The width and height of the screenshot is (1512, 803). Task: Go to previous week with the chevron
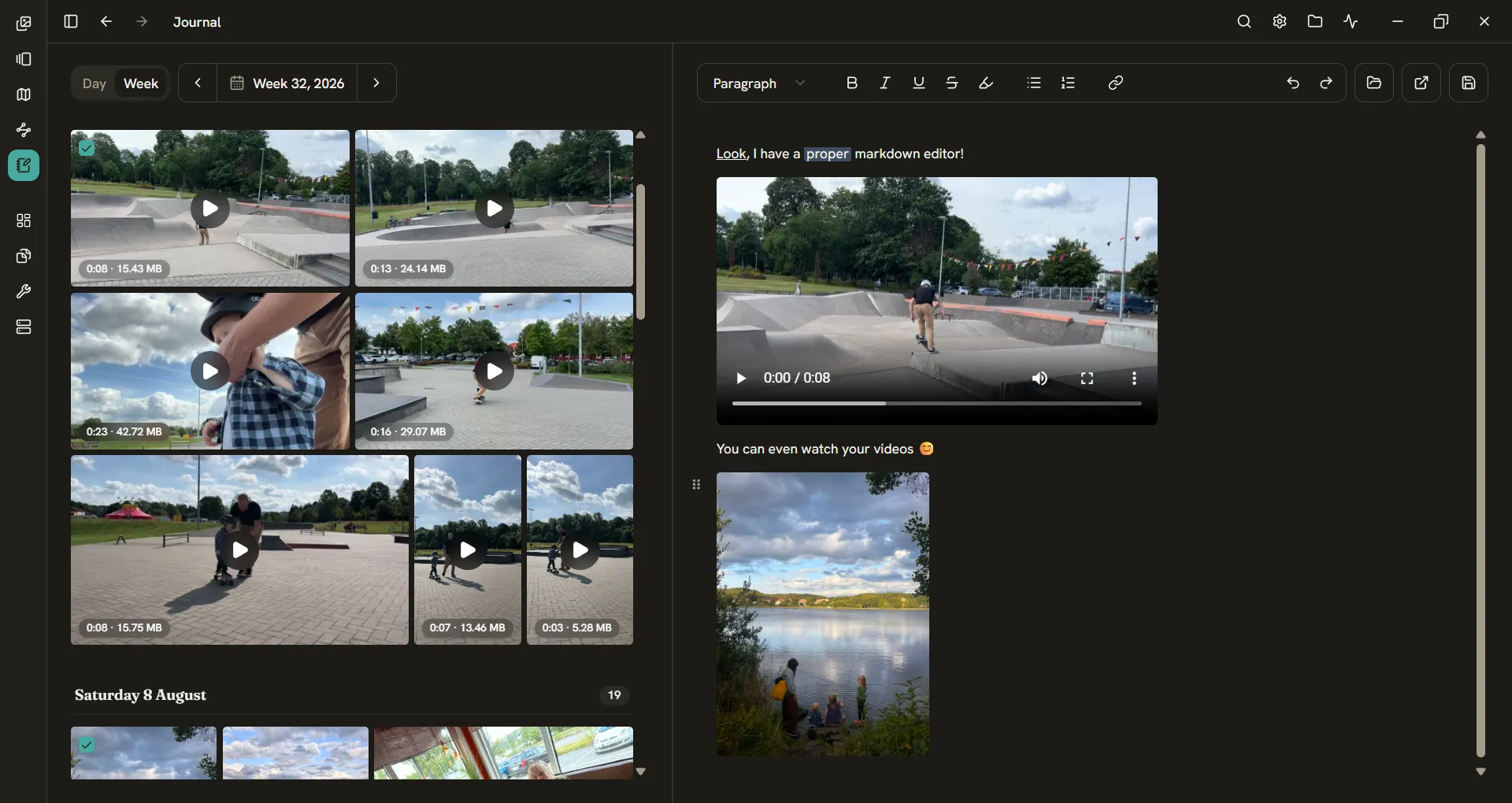tap(198, 83)
